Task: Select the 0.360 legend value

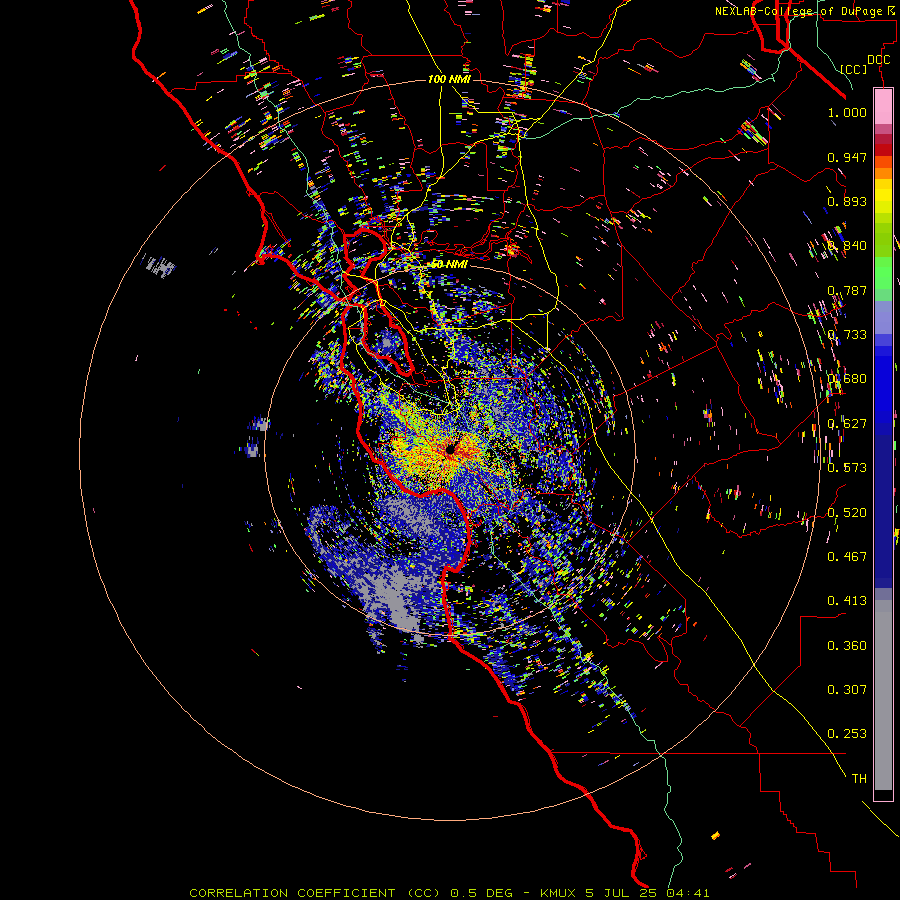Action: (x=847, y=646)
